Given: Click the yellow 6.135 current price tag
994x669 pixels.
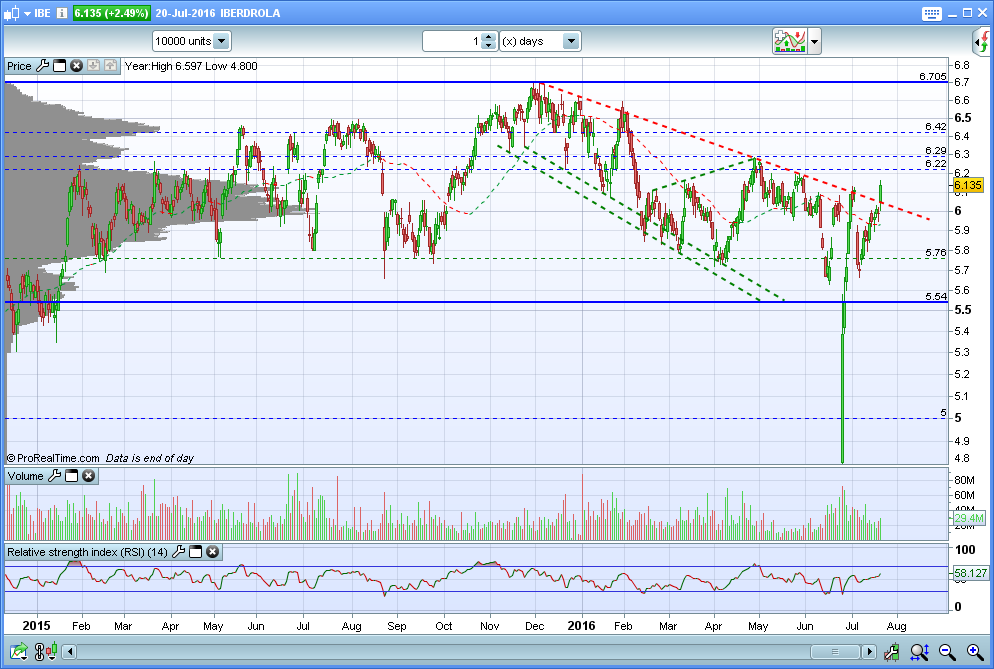Looking at the screenshot, I should click(x=968, y=185).
